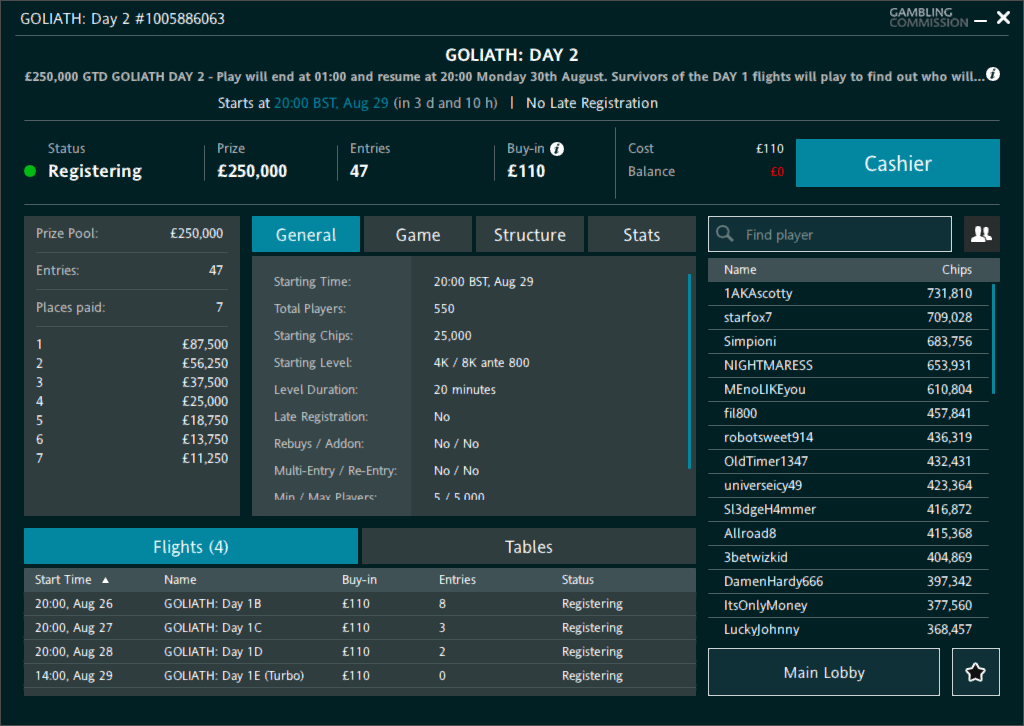
Task: Click the search magnifier icon
Action: (725, 234)
